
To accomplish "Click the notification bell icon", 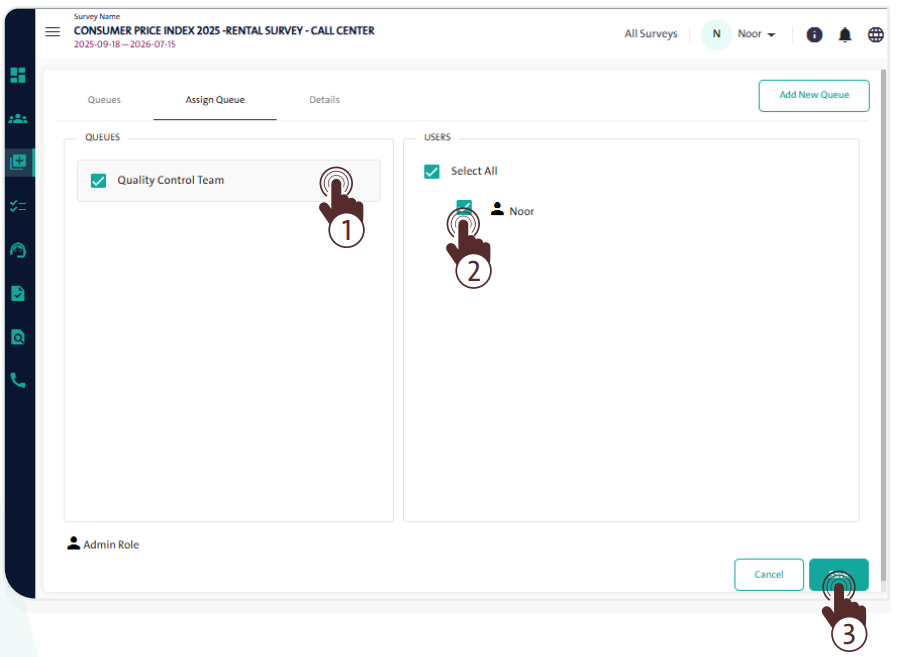I will pyautogui.click(x=845, y=35).
